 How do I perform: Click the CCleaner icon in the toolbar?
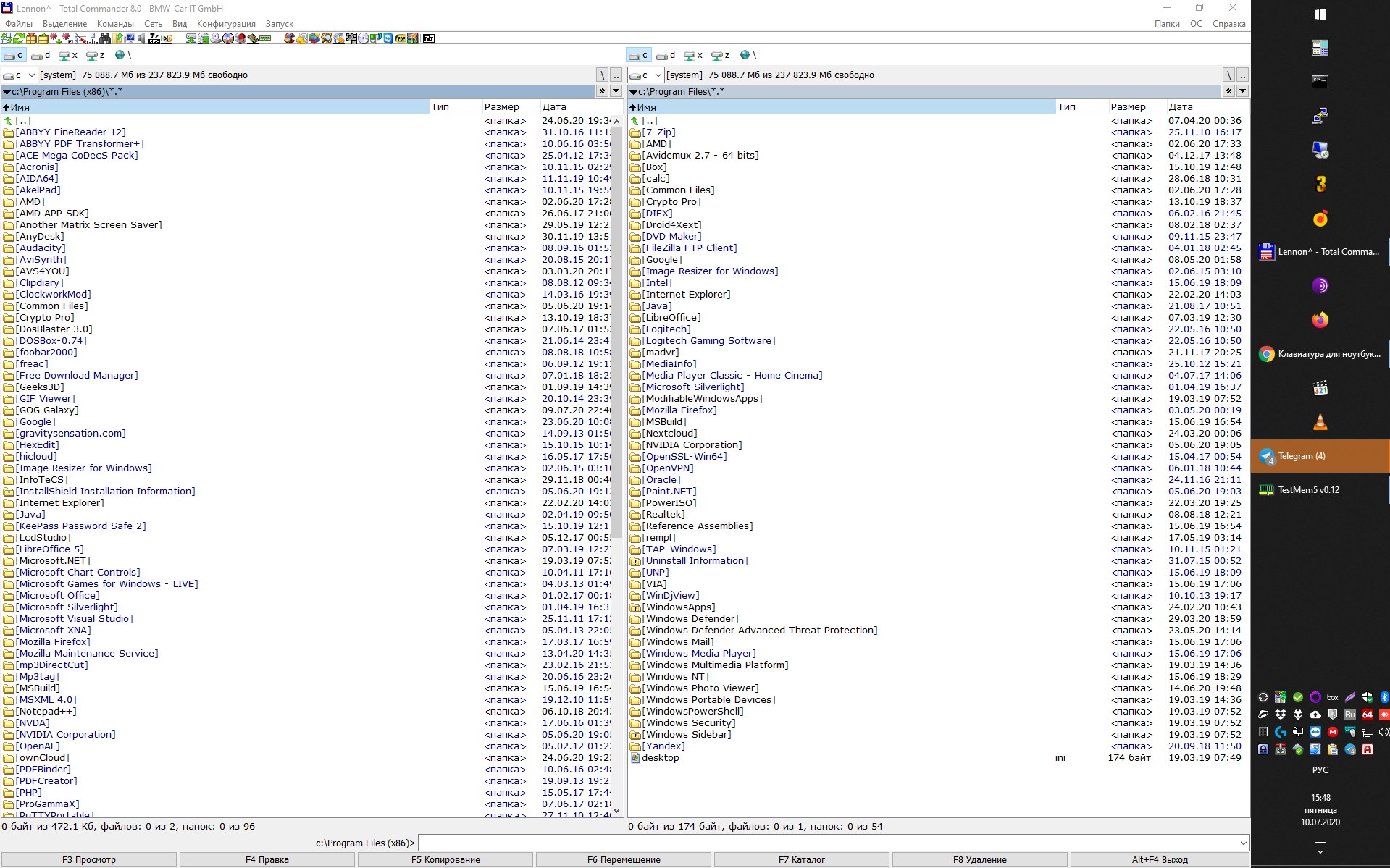[x=290, y=38]
